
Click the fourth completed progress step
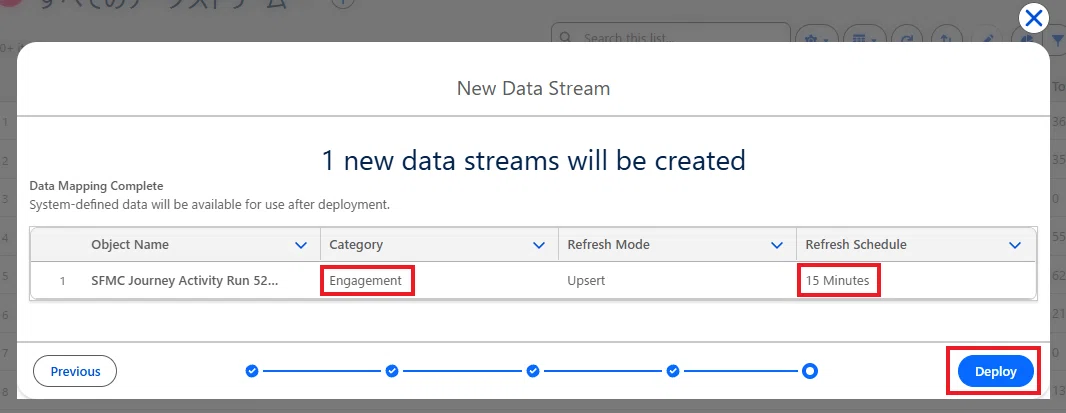tap(673, 371)
